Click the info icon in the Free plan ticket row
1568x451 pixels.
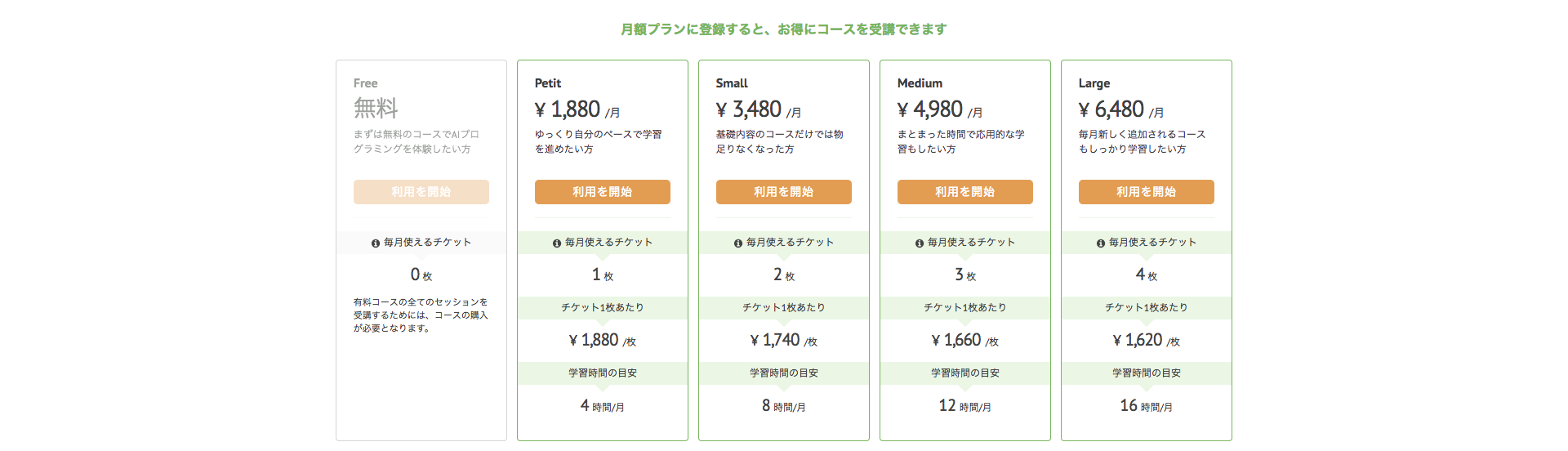[x=376, y=243]
